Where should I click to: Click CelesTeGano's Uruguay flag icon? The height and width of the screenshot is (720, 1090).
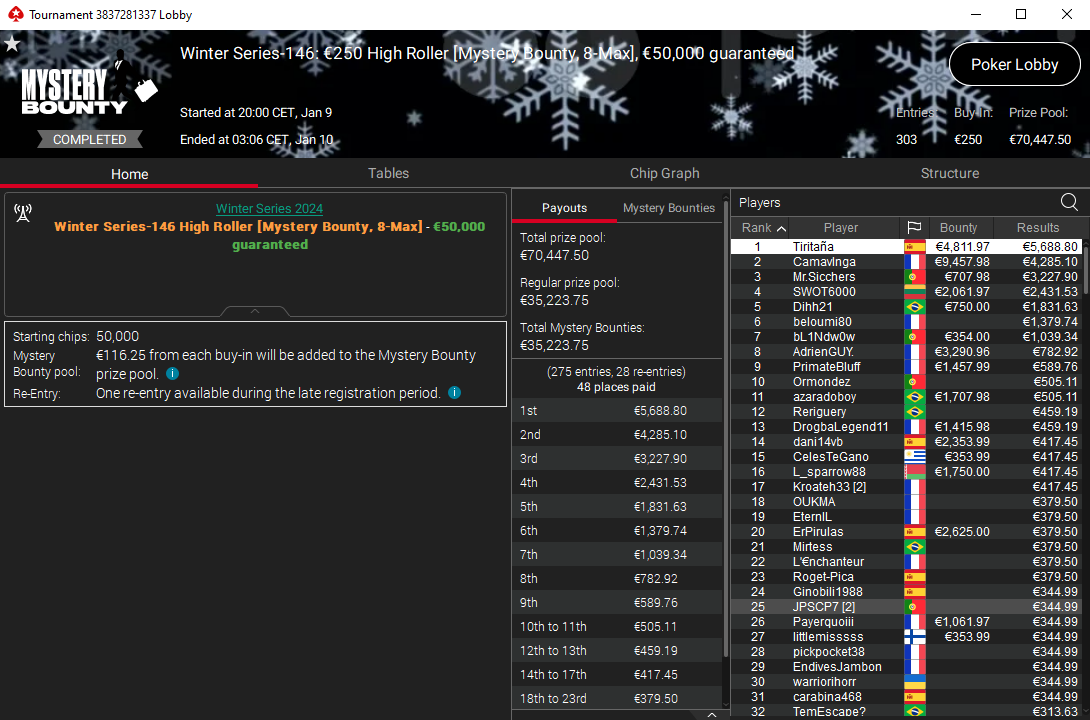click(x=915, y=457)
